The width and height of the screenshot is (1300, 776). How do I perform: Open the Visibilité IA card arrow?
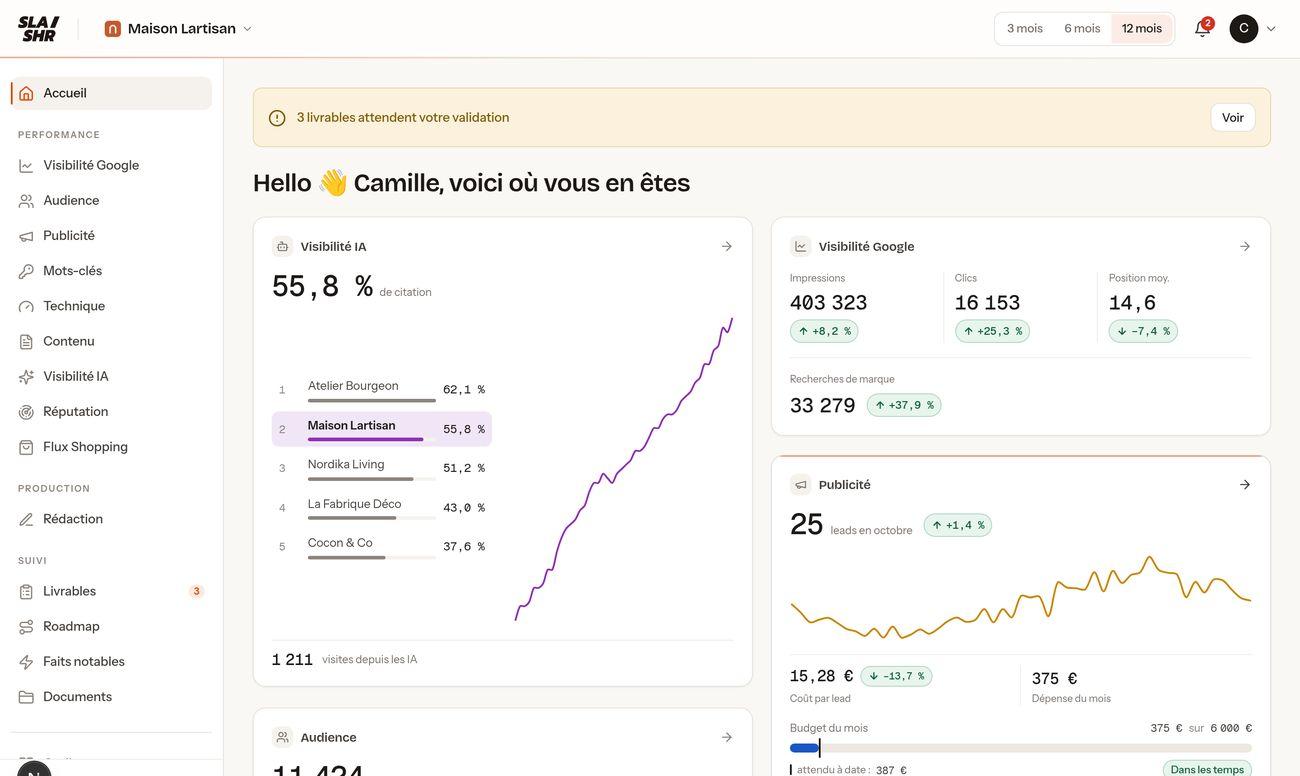(727, 246)
